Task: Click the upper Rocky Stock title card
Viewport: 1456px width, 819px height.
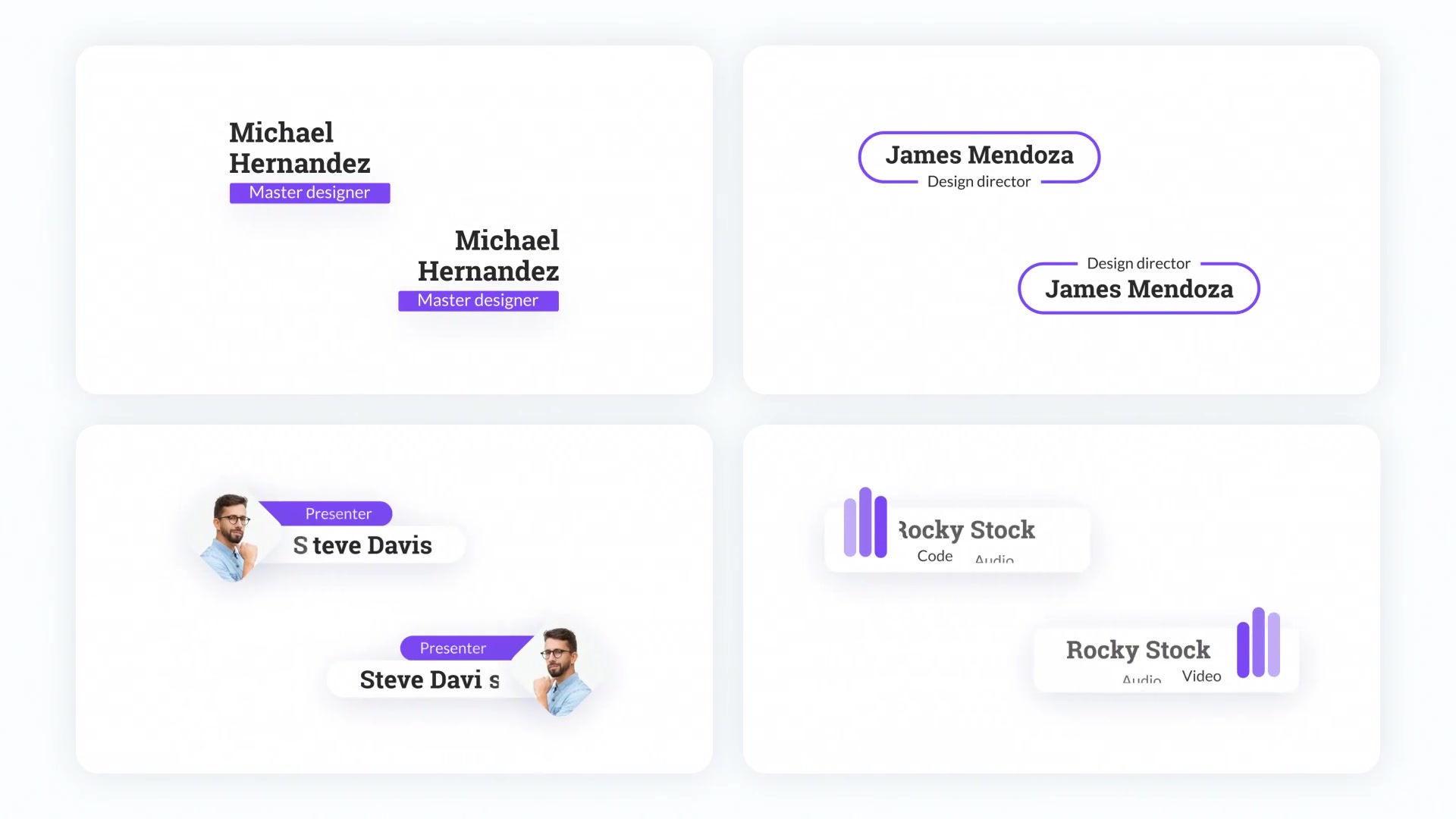Action: (957, 539)
